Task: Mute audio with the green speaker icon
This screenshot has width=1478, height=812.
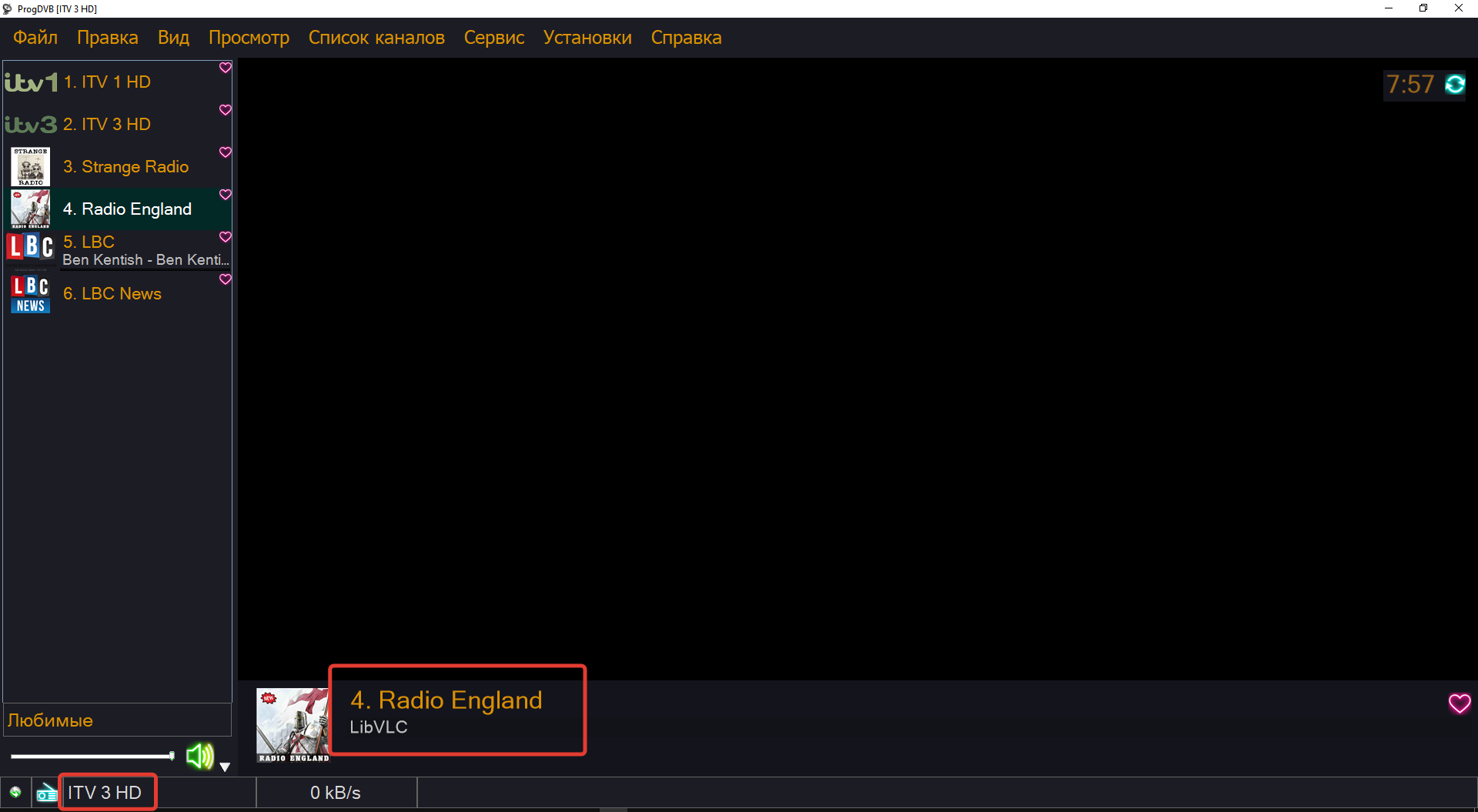Action: (x=199, y=756)
